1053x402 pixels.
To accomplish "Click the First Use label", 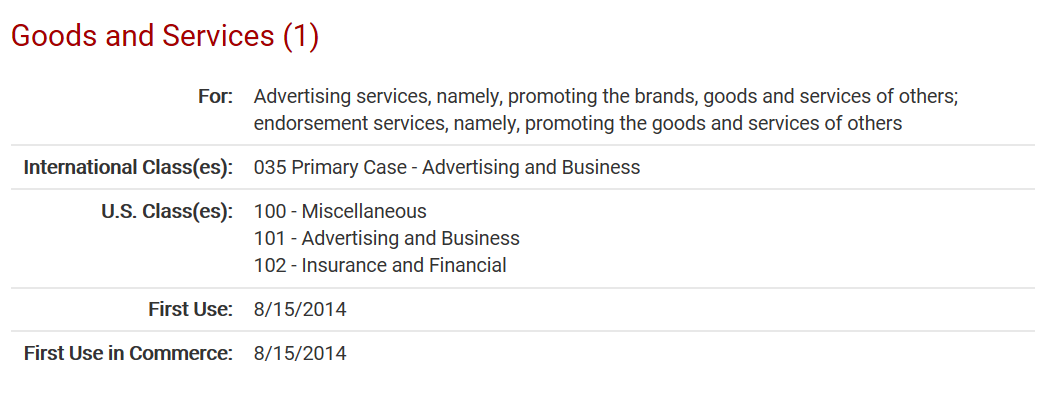I will coord(191,309).
